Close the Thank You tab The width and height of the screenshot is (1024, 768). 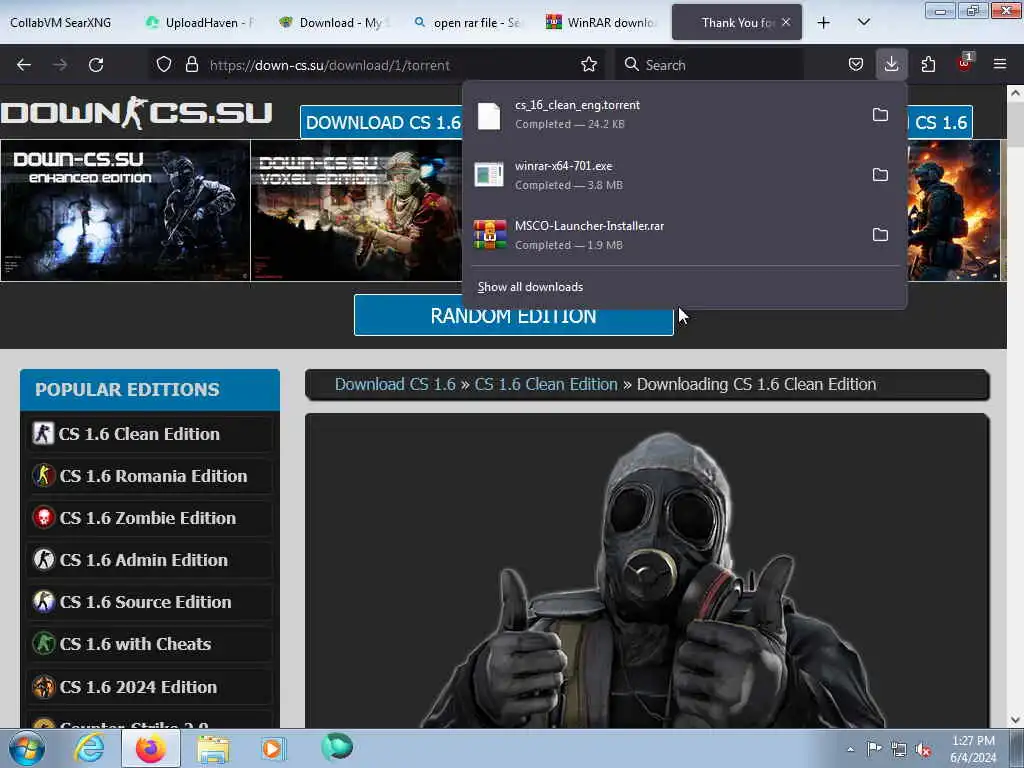(x=786, y=22)
